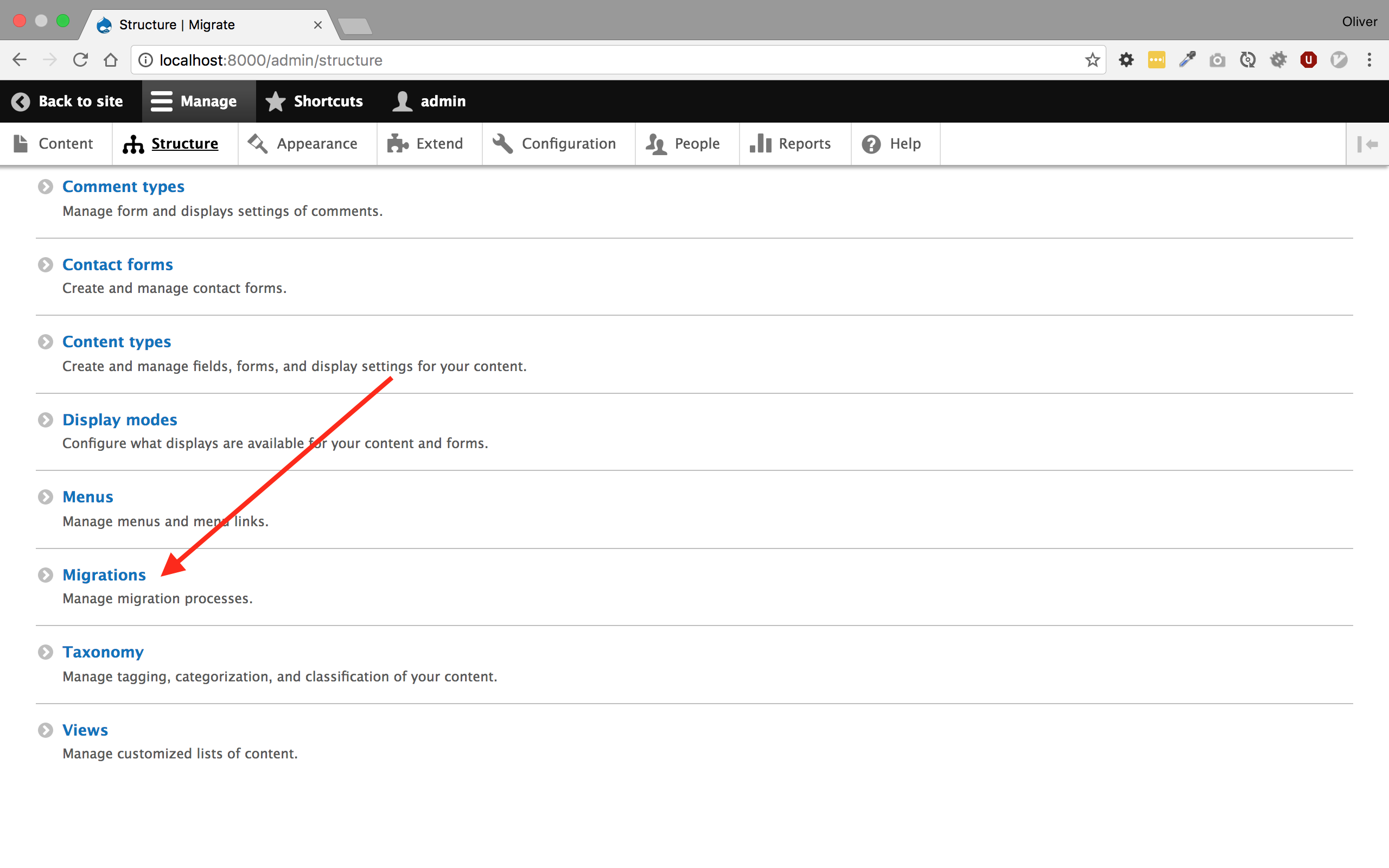The width and height of the screenshot is (1389, 868).
Task: Close the Structure | Migrate tab
Action: pos(317,25)
